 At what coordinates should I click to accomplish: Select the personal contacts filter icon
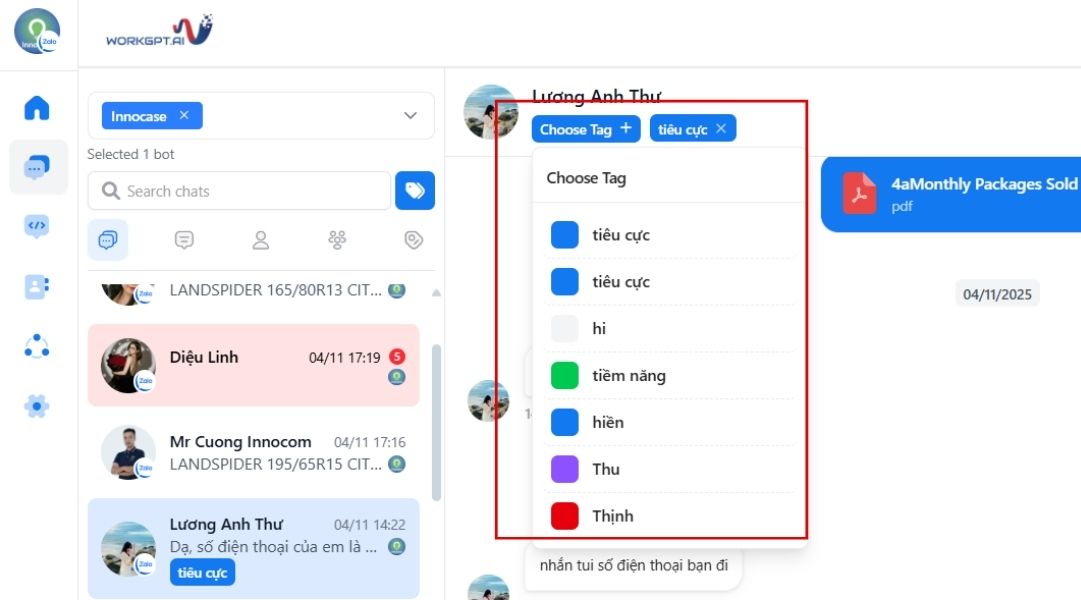pos(260,240)
